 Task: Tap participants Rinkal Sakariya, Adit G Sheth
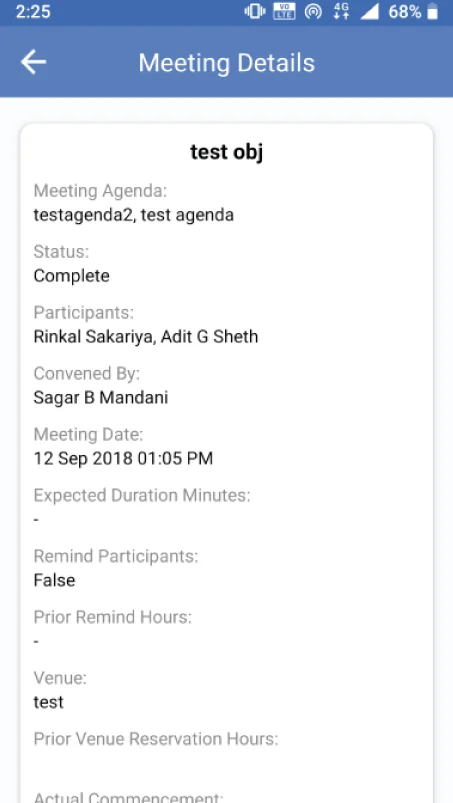(x=146, y=336)
